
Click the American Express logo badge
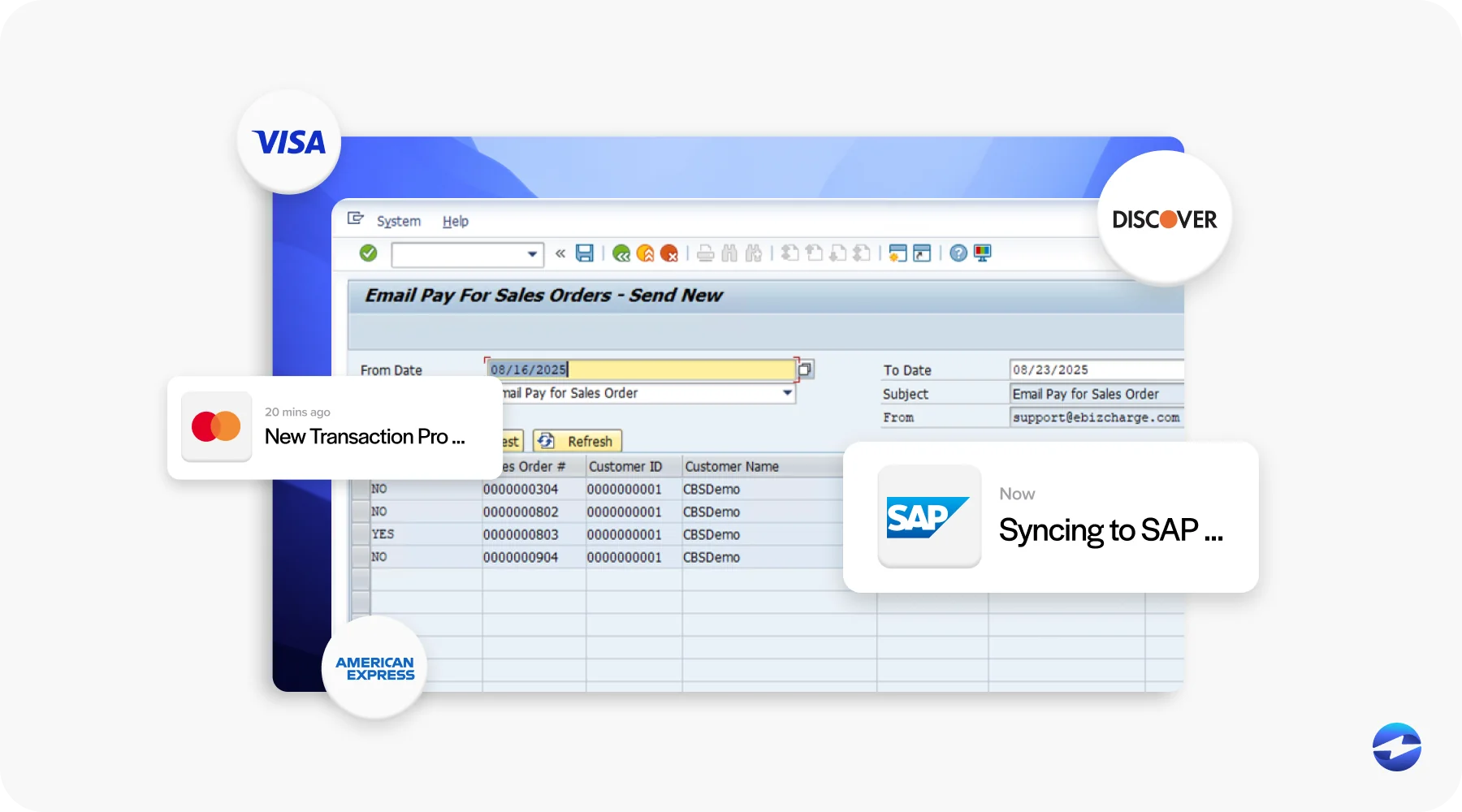(x=374, y=668)
